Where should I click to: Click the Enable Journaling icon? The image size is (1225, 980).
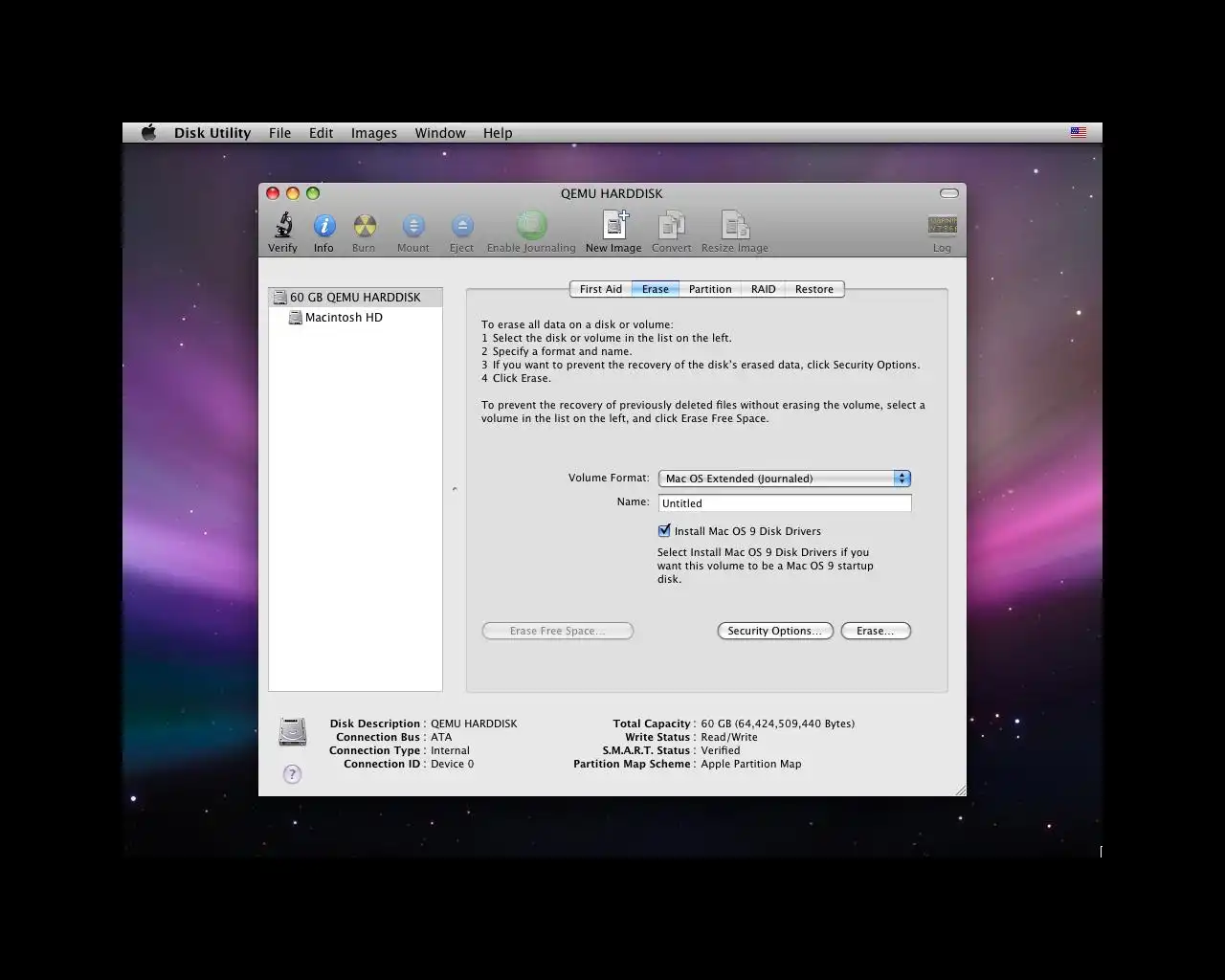pyautogui.click(x=531, y=225)
